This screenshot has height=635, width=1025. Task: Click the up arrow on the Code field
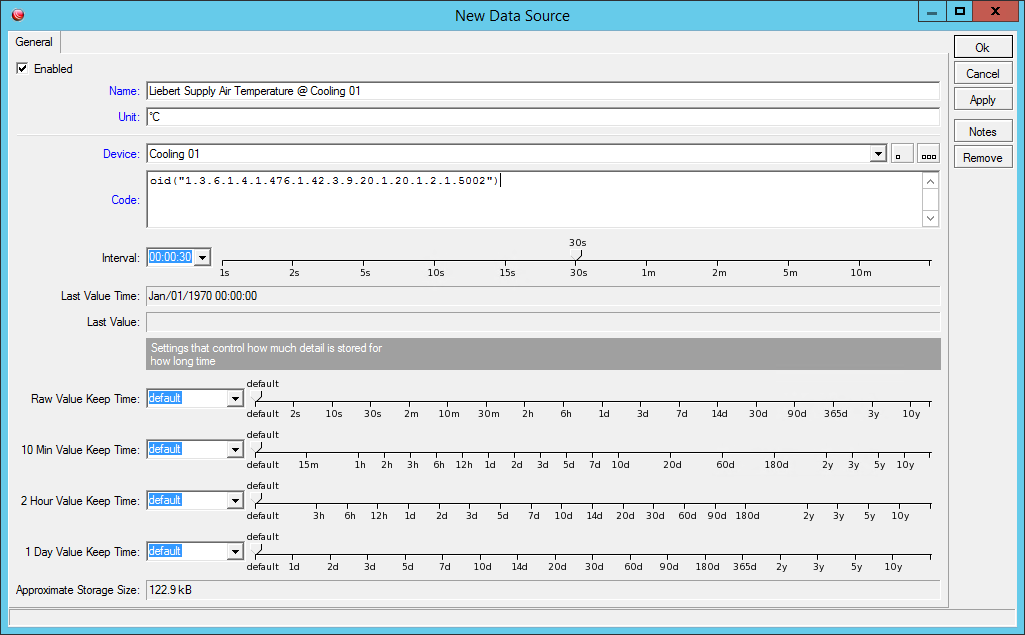[x=930, y=181]
